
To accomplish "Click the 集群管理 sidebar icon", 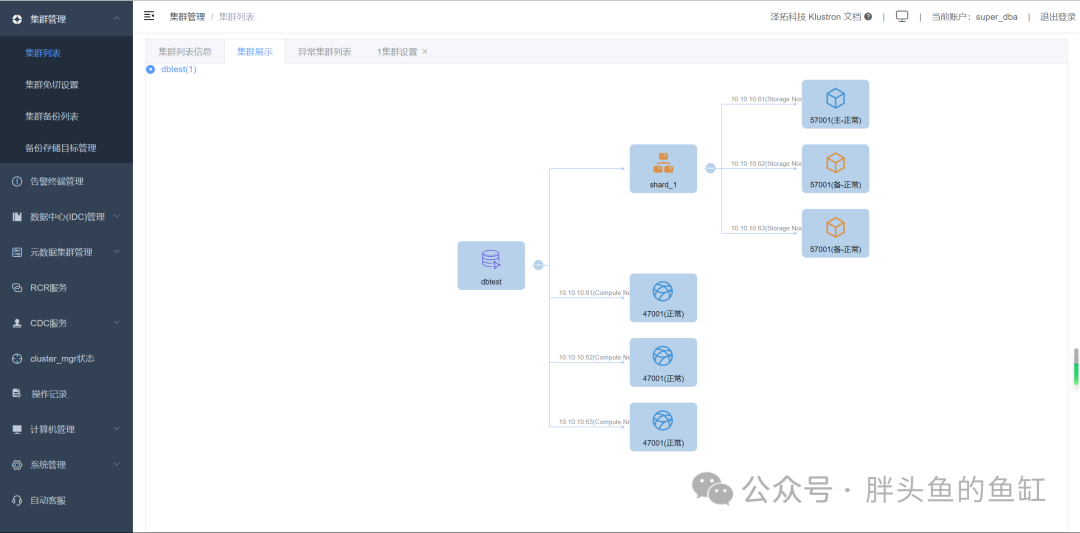I will 17,19.
